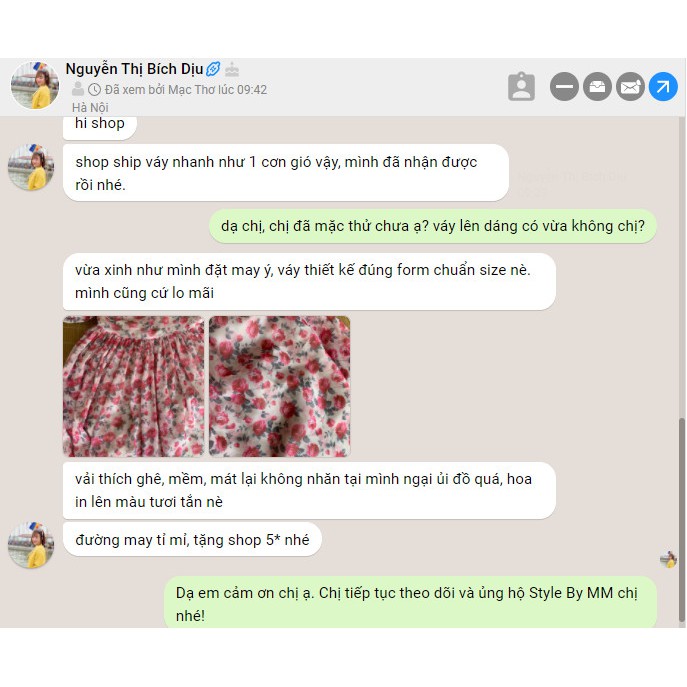Image resolution: width=687 pixels, height=687 pixels.
Task: Click the clock icon before seen status
Action: coord(94,89)
